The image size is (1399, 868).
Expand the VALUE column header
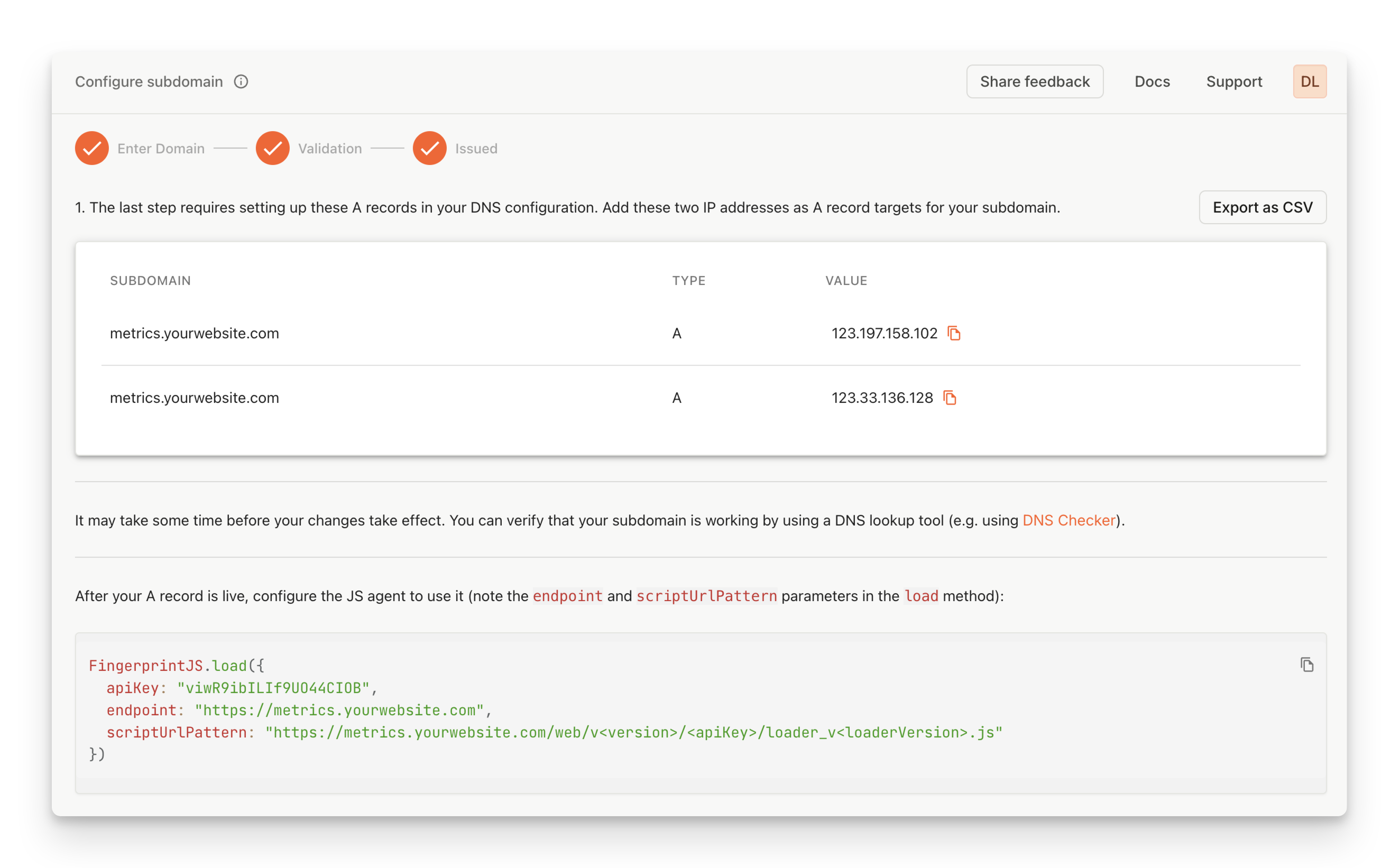click(x=845, y=279)
